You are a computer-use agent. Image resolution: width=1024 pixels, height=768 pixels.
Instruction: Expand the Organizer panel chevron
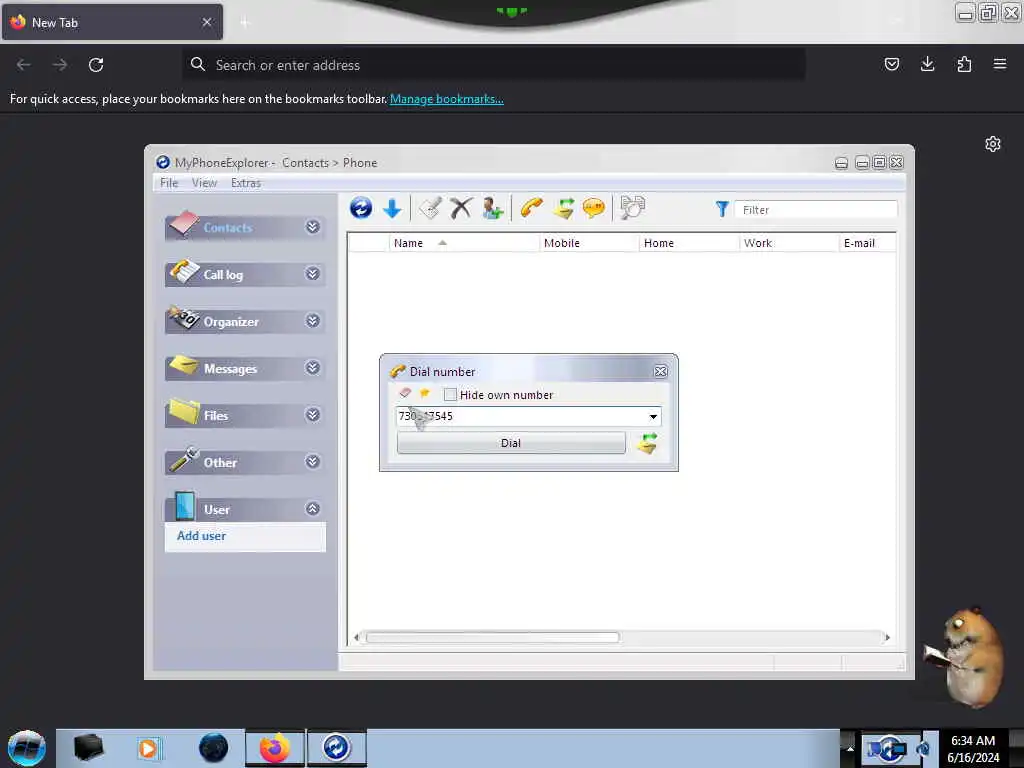[313, 321]
